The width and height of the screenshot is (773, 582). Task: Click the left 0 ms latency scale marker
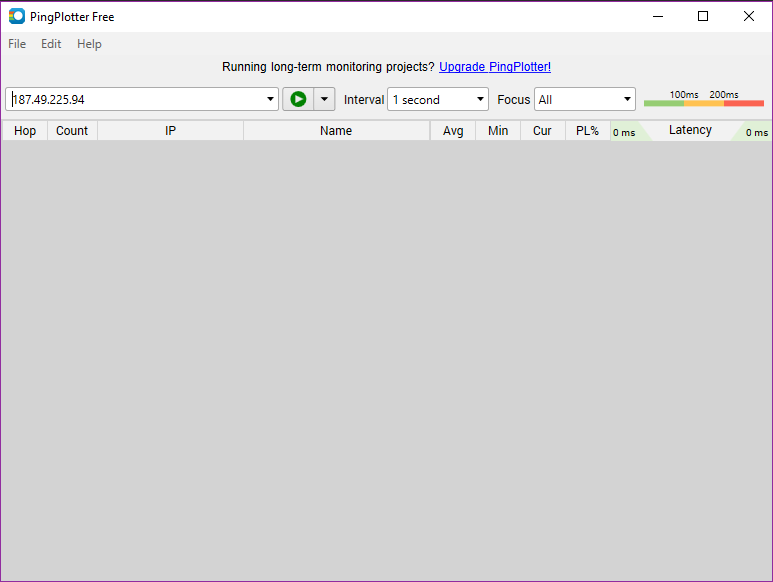pyautogui.click(x=624, y=133)
